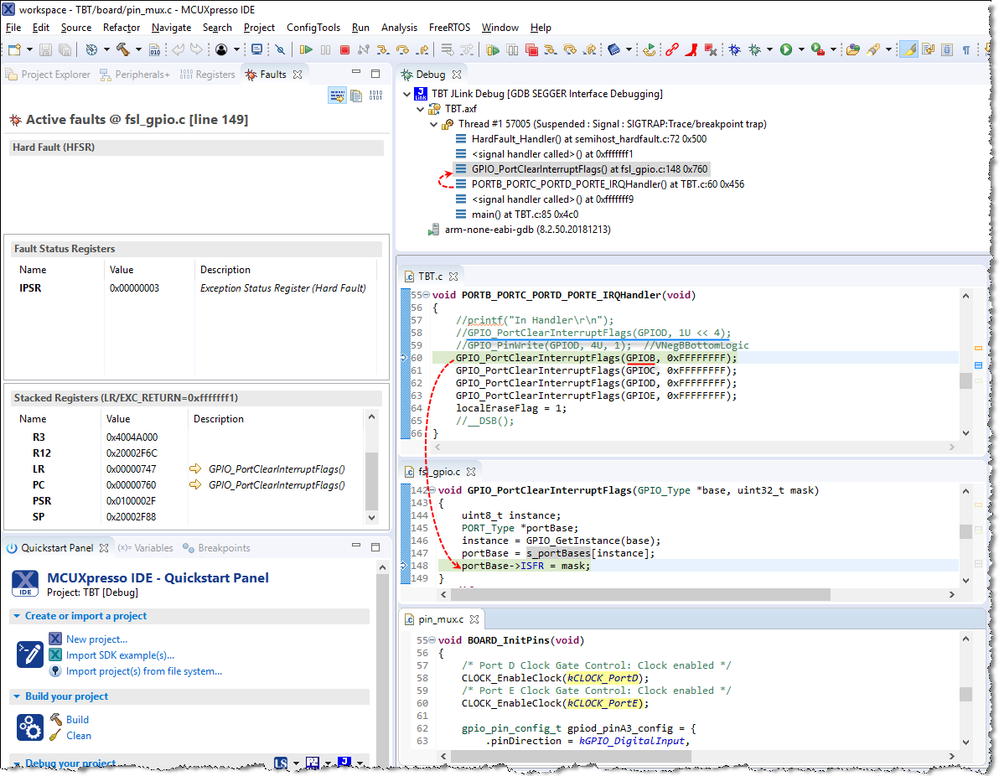Open the dropdown arrow next to hammer

coord(137,49)
